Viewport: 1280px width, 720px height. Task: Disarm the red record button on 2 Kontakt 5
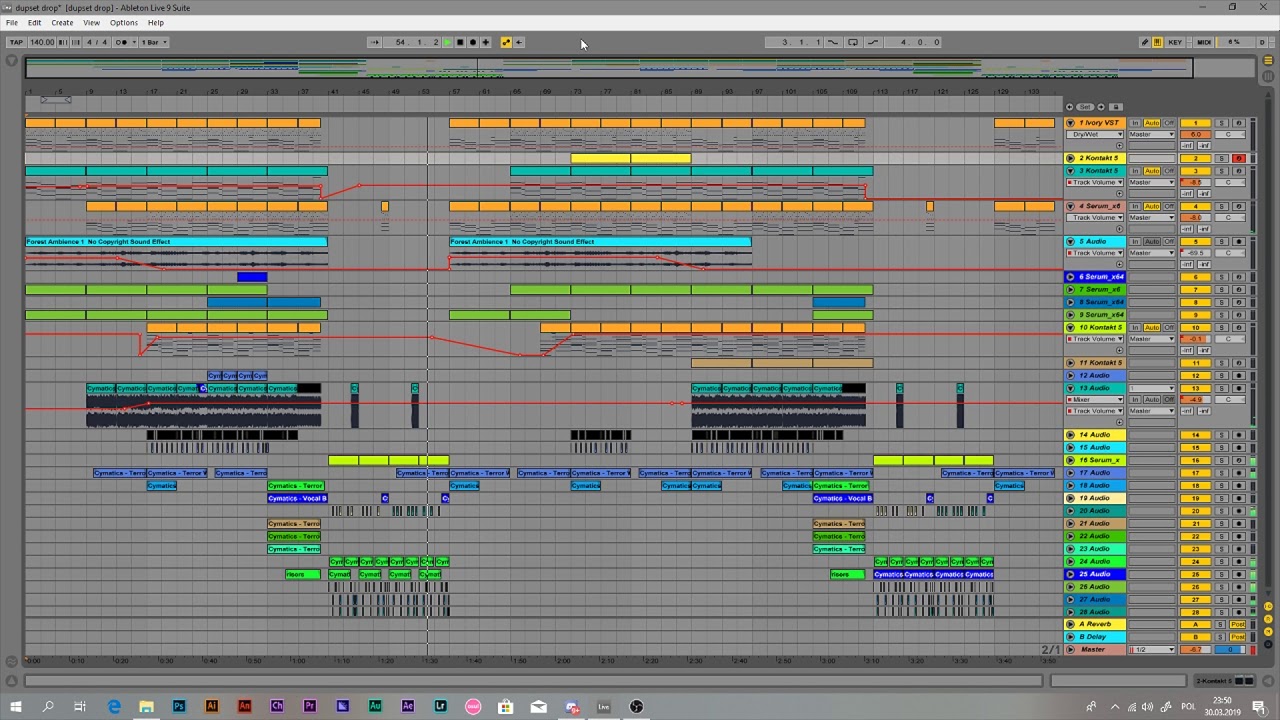pos(1238,158)
